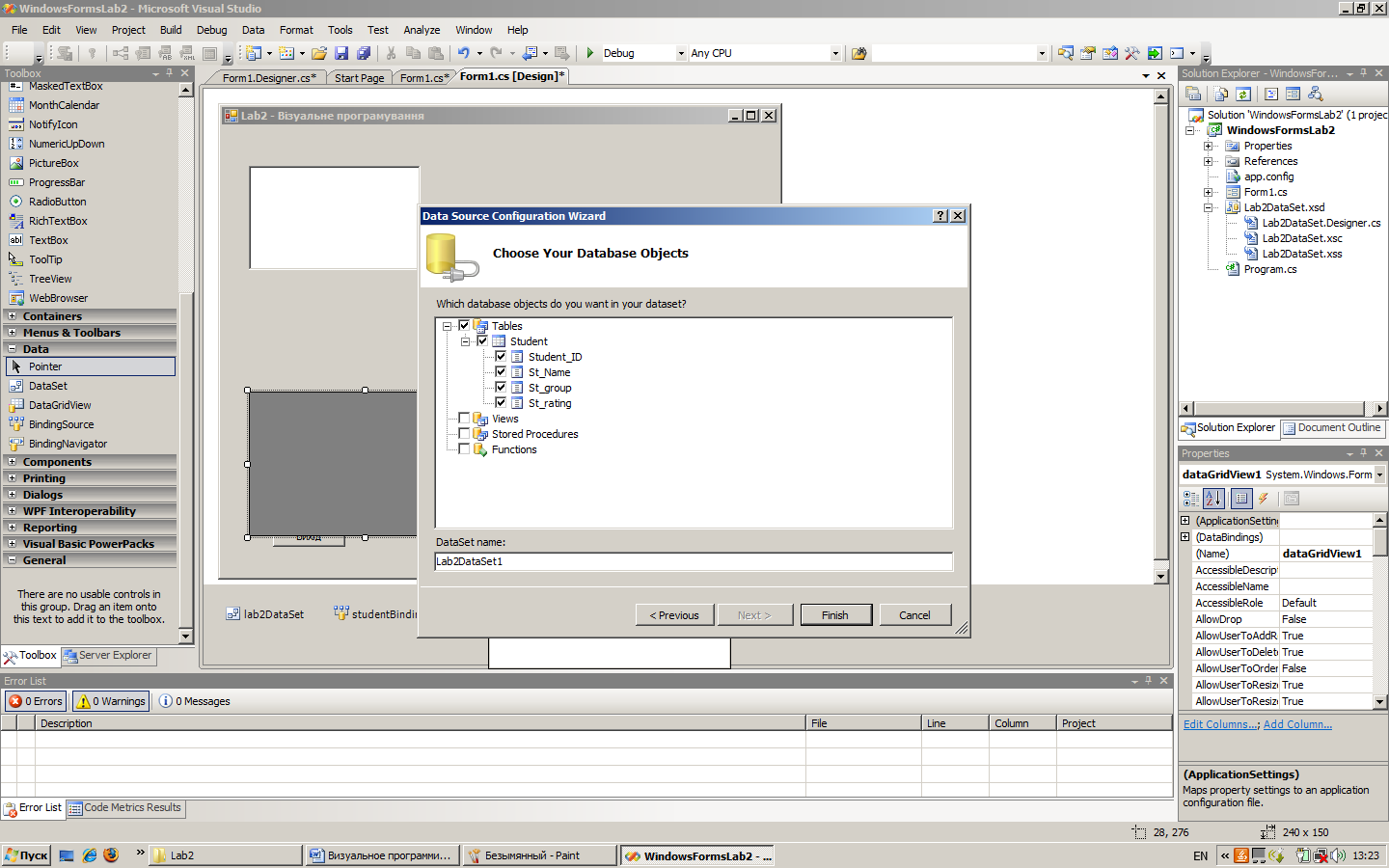The image size is (1389, 868).
Task: Expand the Properties node in Solution Explorer
Action: point(1208,147)
